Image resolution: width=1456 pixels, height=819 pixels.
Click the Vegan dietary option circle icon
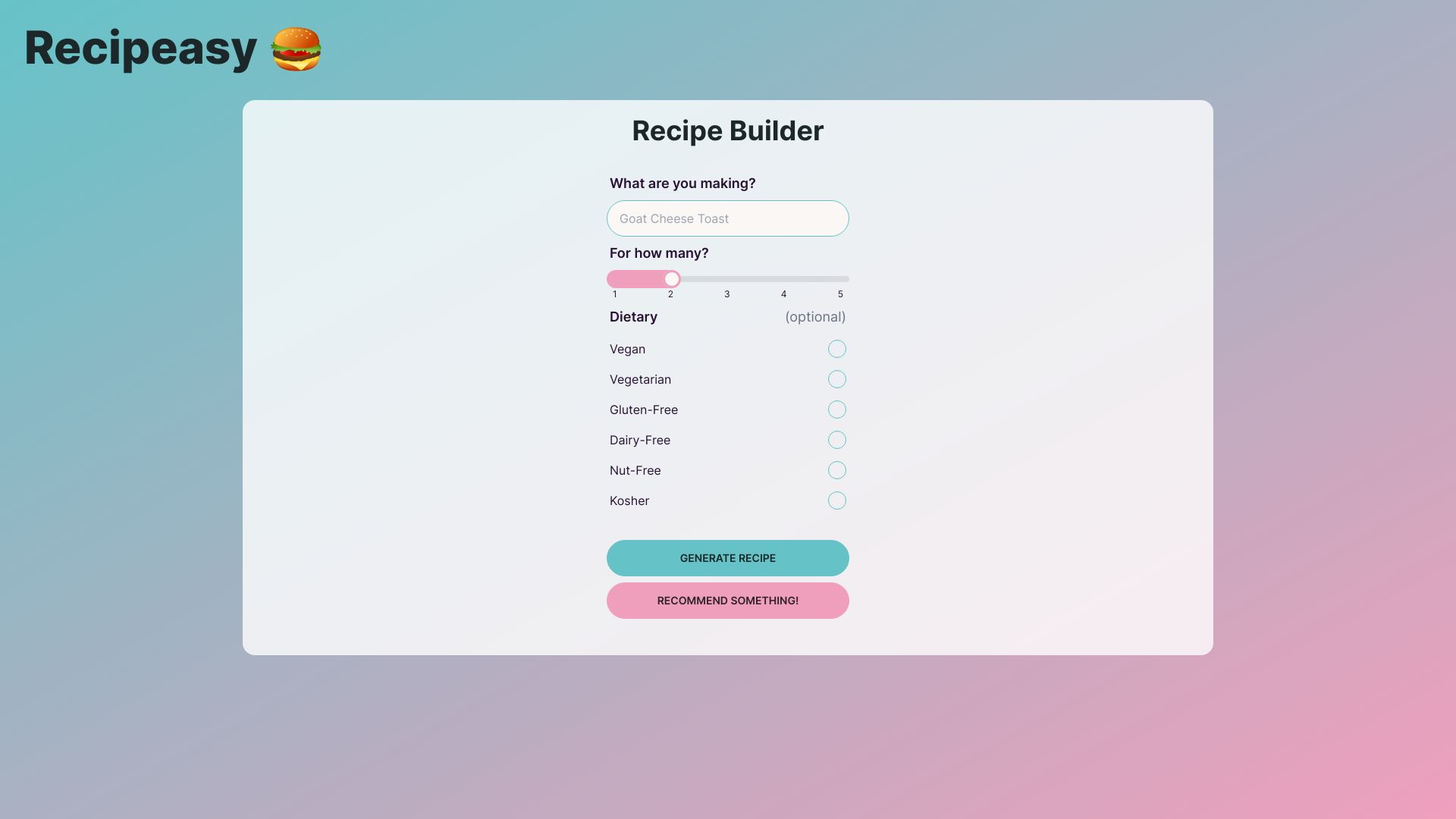837,349
